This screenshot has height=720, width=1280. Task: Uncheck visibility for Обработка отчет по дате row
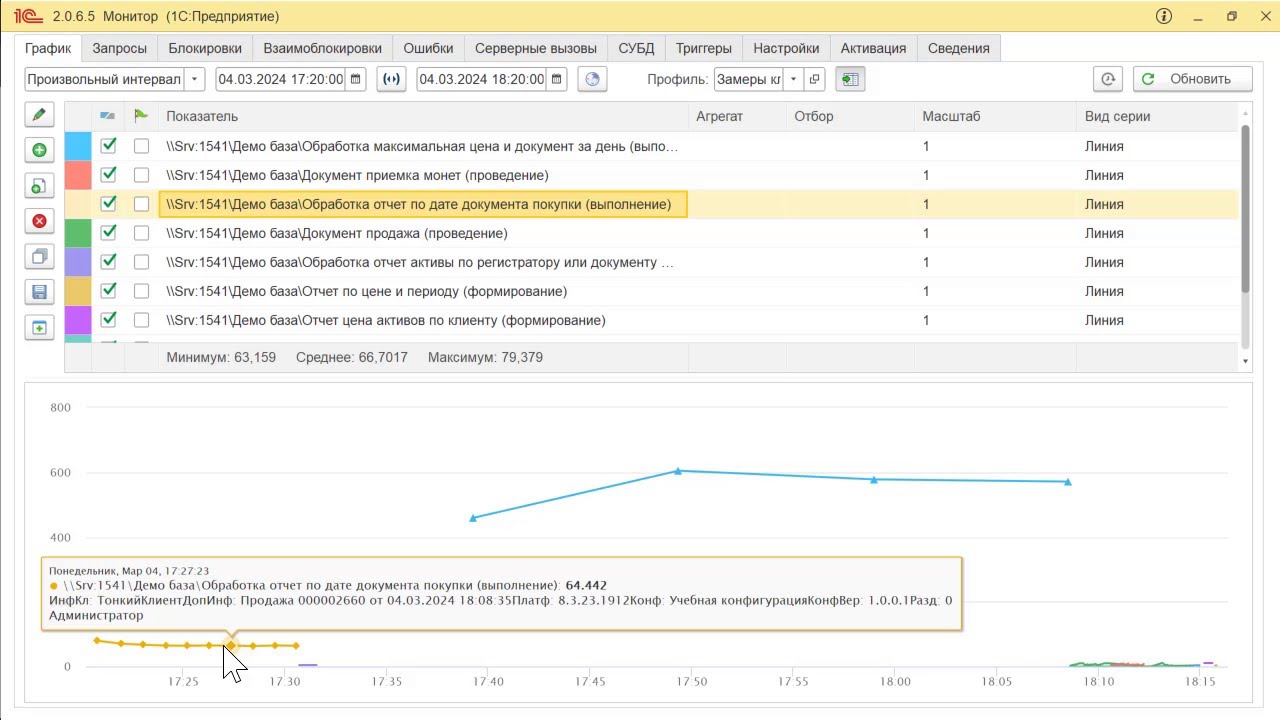(109, 204)
